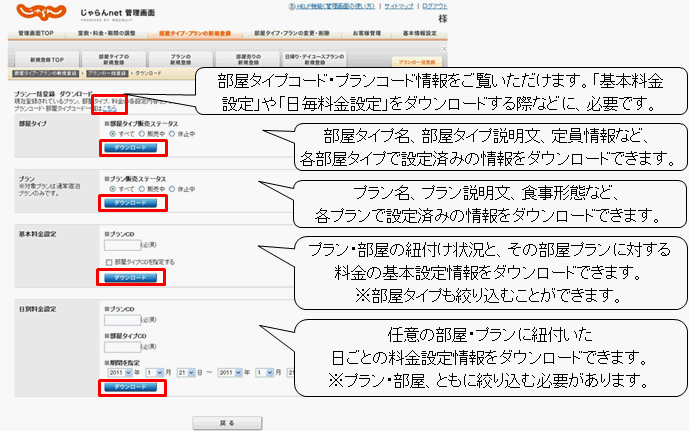
Task: Click ダウンロード in 部屋タイプ section
Action: [x=131, y=148]
